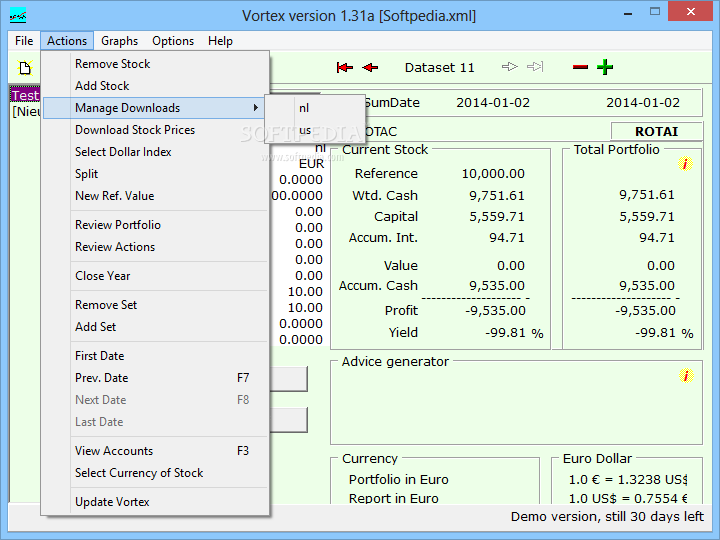
Task: Go to previous dataset red arrow
Action: tap(370, 68)
